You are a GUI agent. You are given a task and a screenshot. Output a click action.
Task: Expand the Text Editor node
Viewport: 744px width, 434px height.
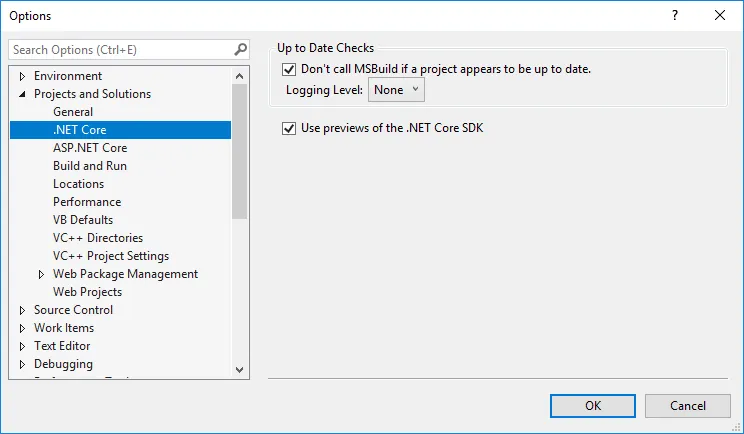pos(23,346)
